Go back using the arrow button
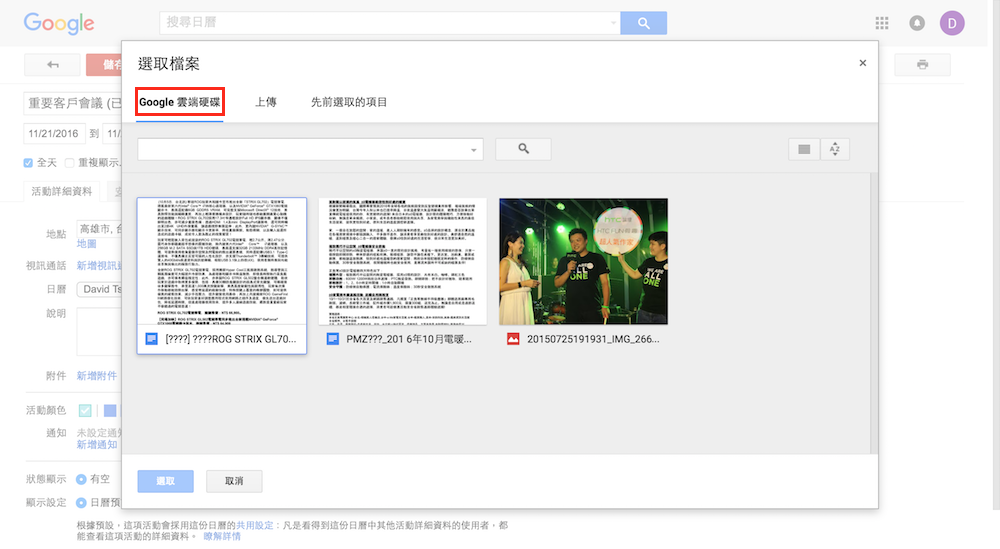 tap(52, 64)
